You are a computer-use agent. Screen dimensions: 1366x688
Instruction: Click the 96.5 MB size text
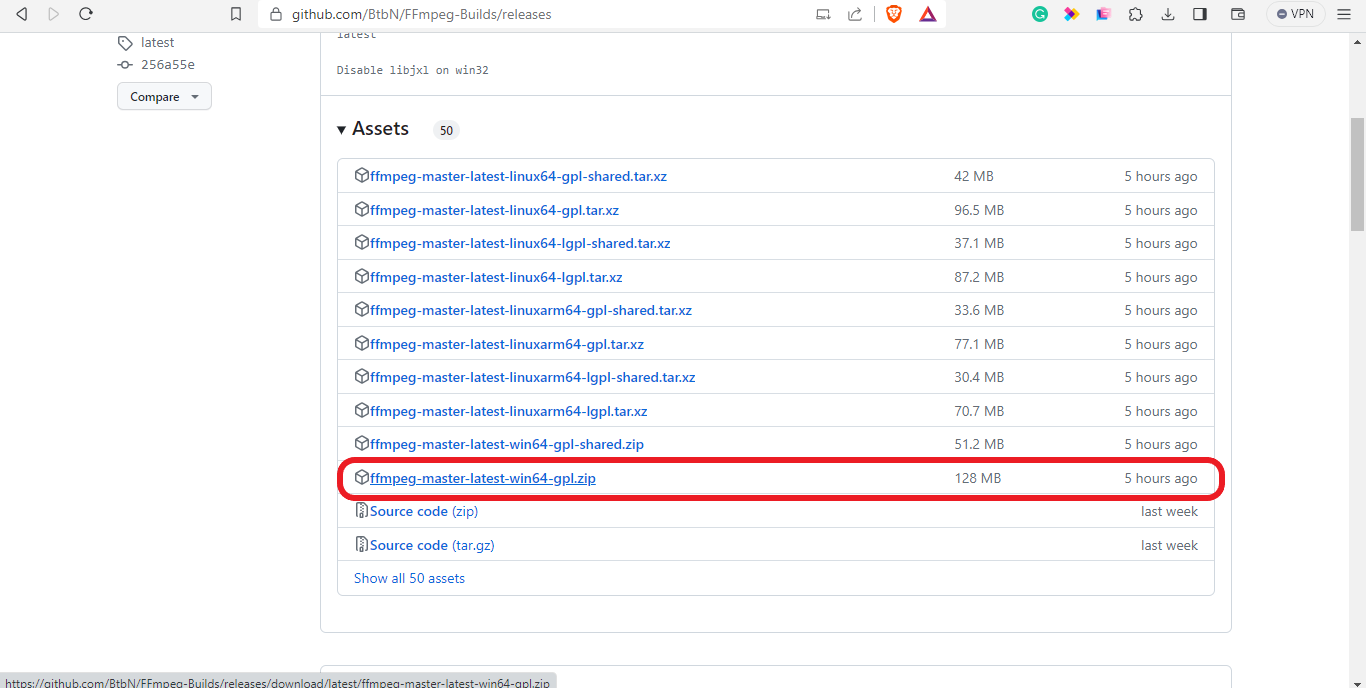pos(979,210)
